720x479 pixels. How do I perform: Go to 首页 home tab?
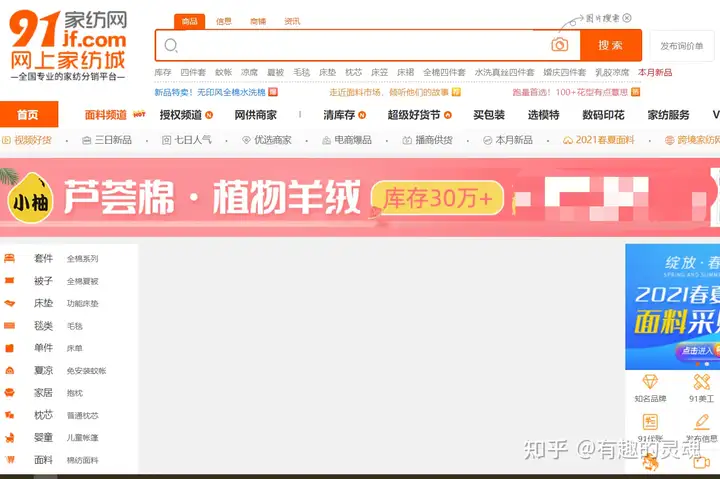[28, 114]
